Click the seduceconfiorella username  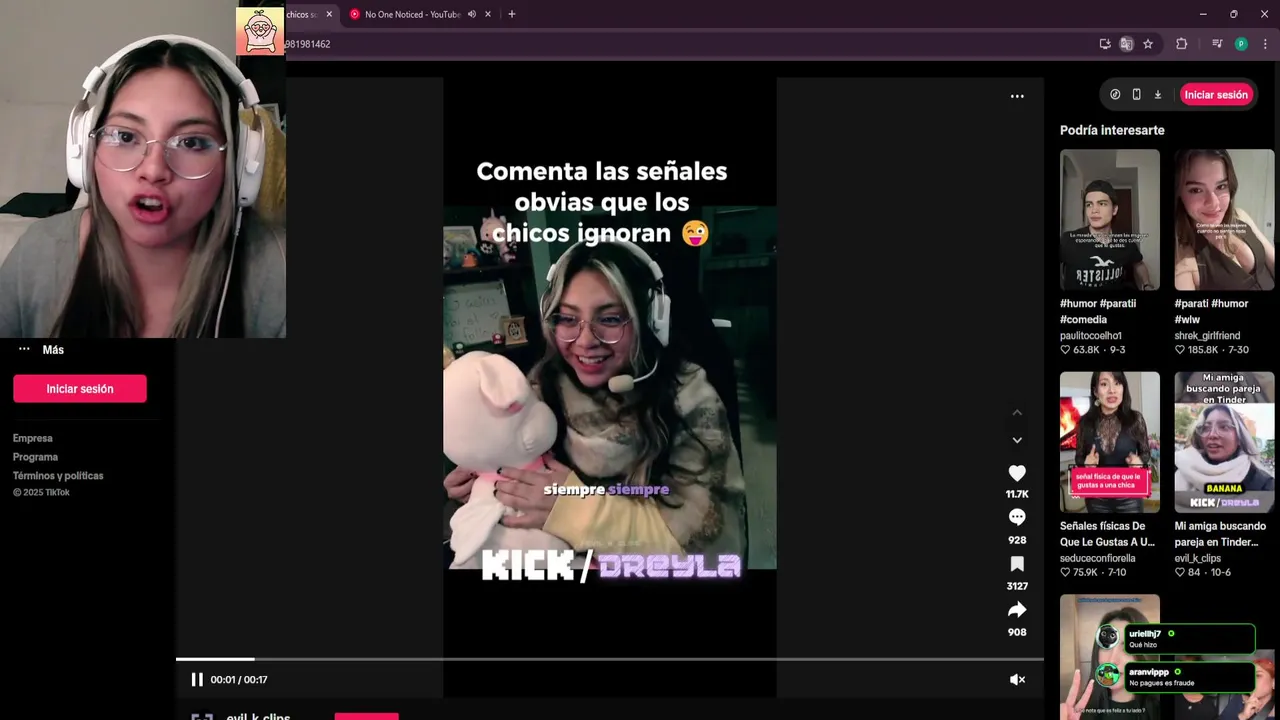(x=1098, y=558)
